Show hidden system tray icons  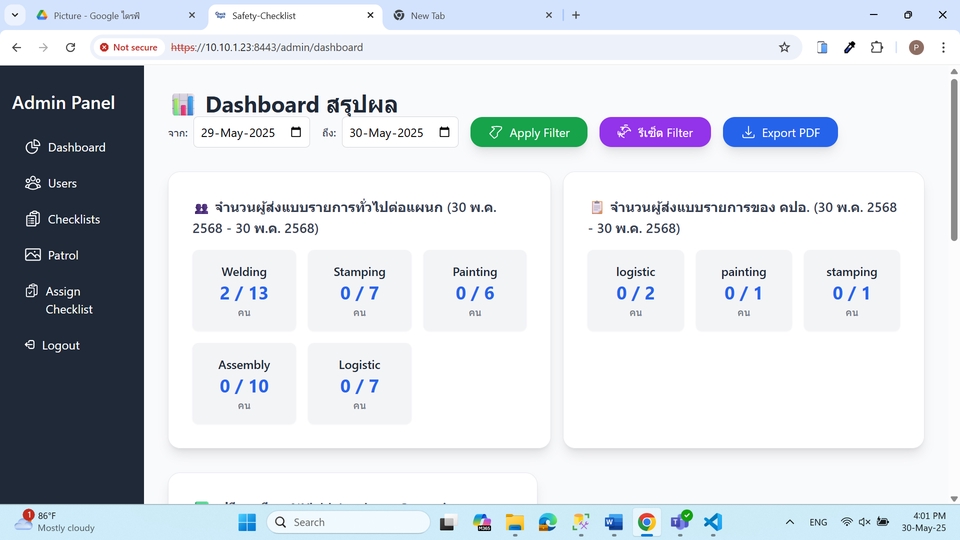(x=790, y=522)
